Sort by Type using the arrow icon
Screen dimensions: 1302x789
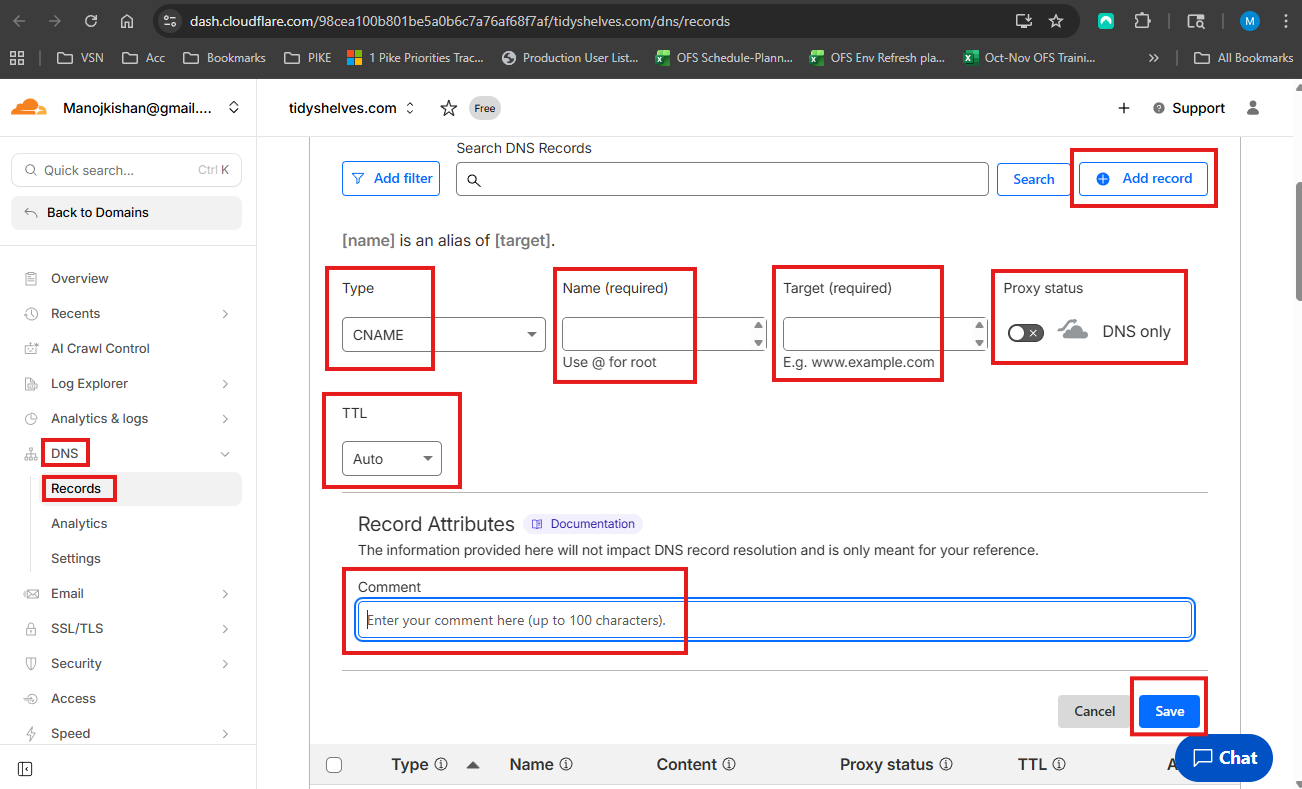(x=473, y=765)
